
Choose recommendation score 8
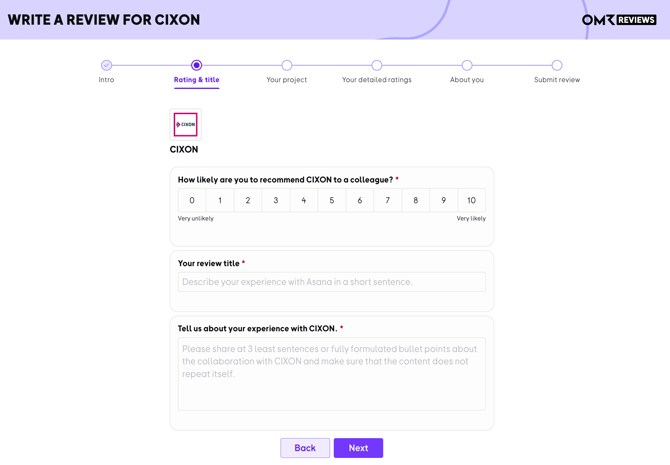pos(415,200)
